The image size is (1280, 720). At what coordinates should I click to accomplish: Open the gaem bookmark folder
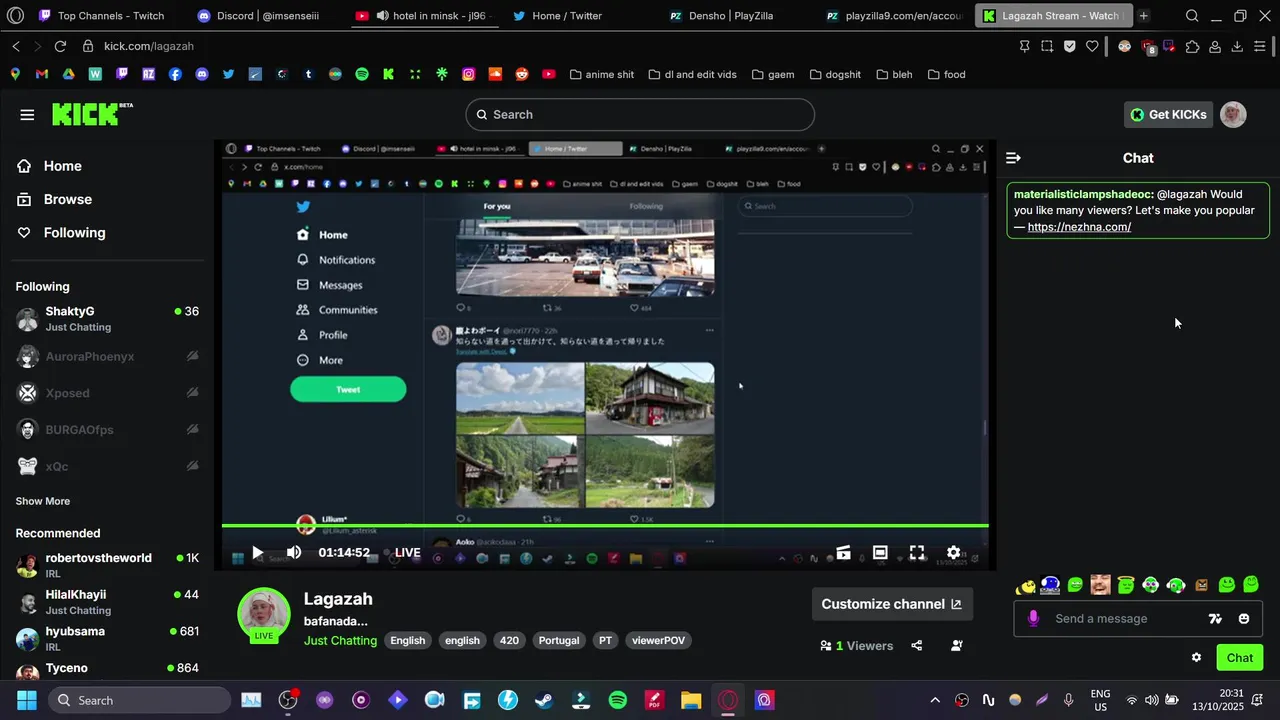[x=773, y=74]
